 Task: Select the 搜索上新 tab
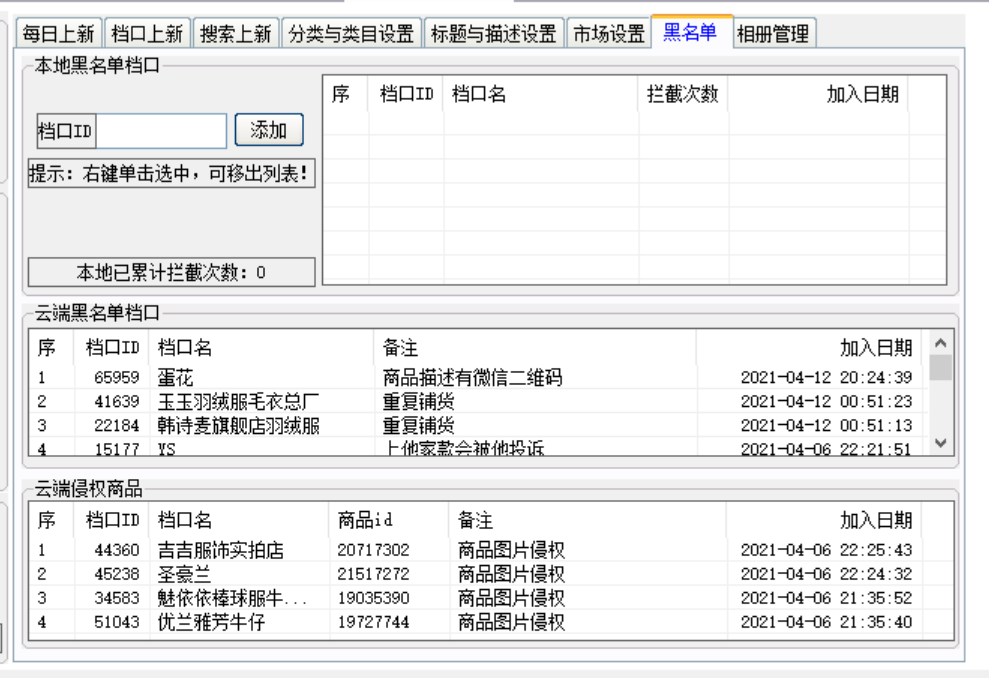click(235, 33)
